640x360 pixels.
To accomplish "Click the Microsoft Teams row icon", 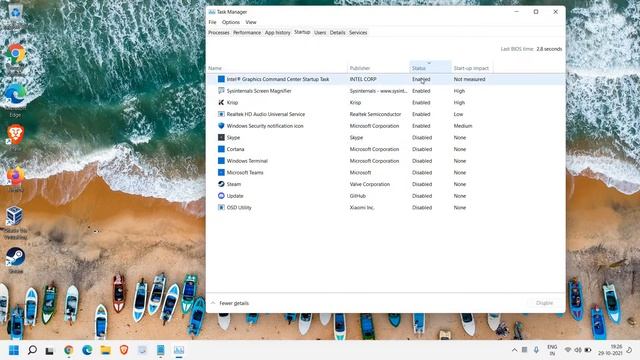I will (x=221, y=172).
